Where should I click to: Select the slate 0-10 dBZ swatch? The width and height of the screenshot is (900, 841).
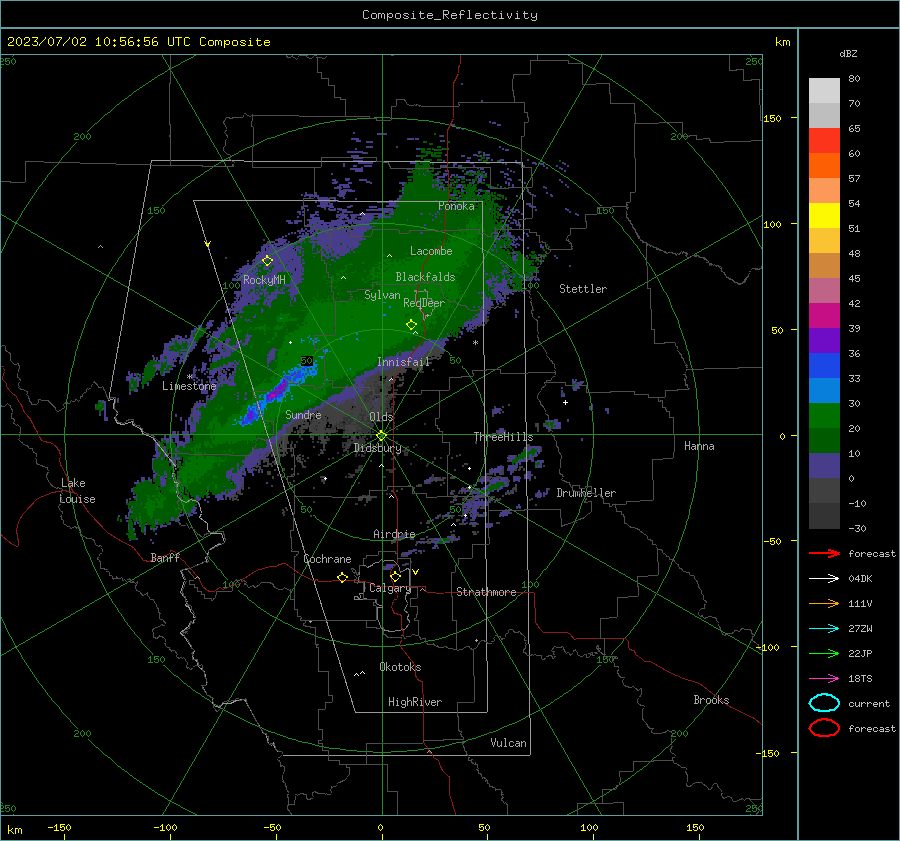824,466
